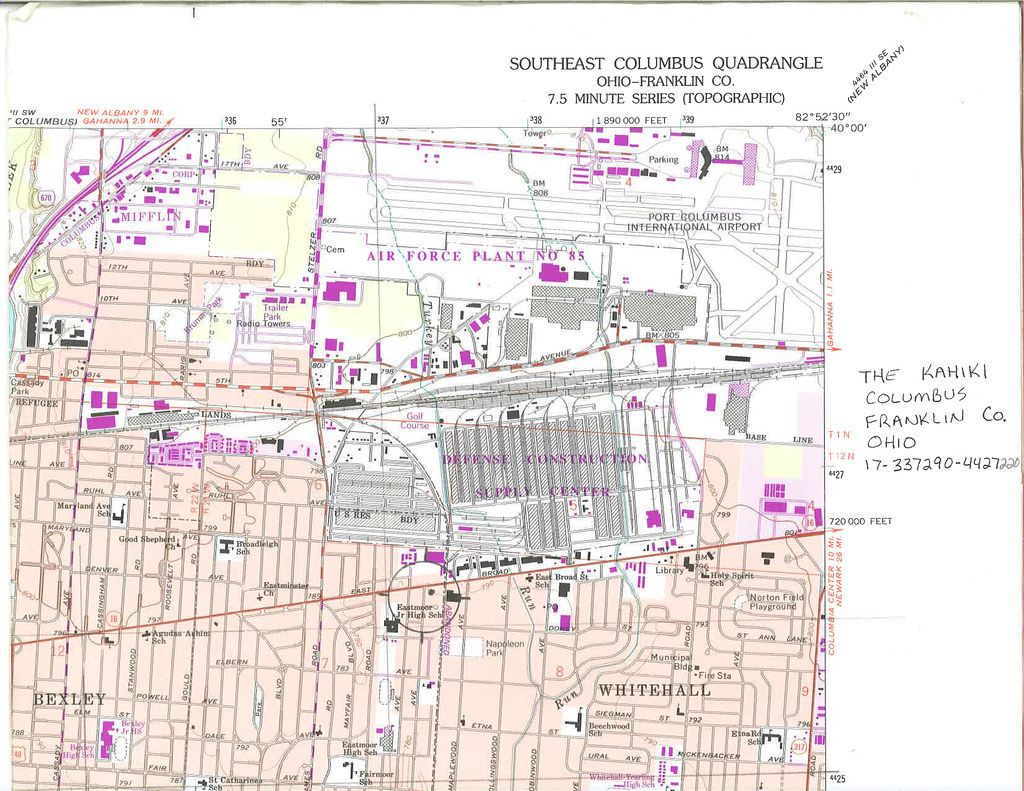The height and width of the screenshot is (791, 1024).
Task: Select the Port Columbus International Airport label
Action: pyautogui.click(x=694, y=222)
